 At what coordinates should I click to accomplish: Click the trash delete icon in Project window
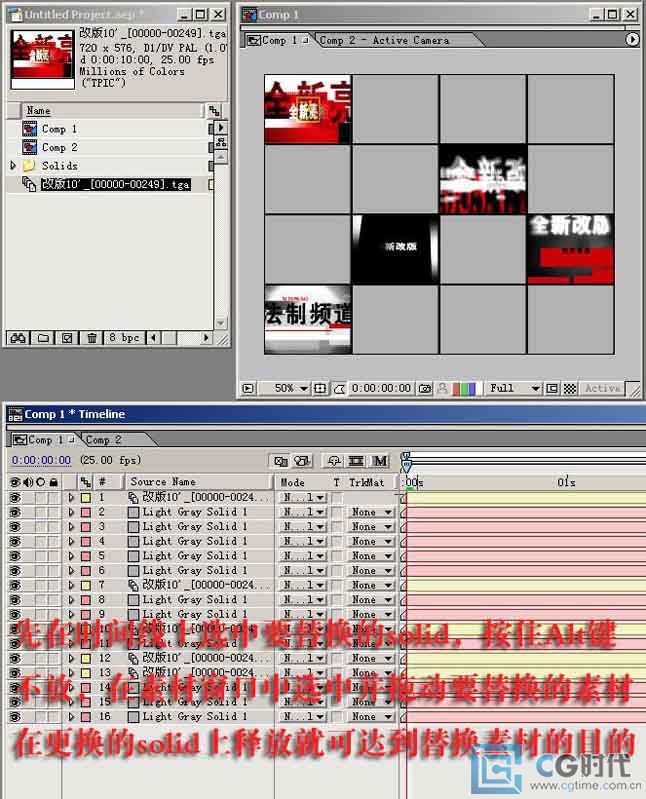(x=92, y=337)
